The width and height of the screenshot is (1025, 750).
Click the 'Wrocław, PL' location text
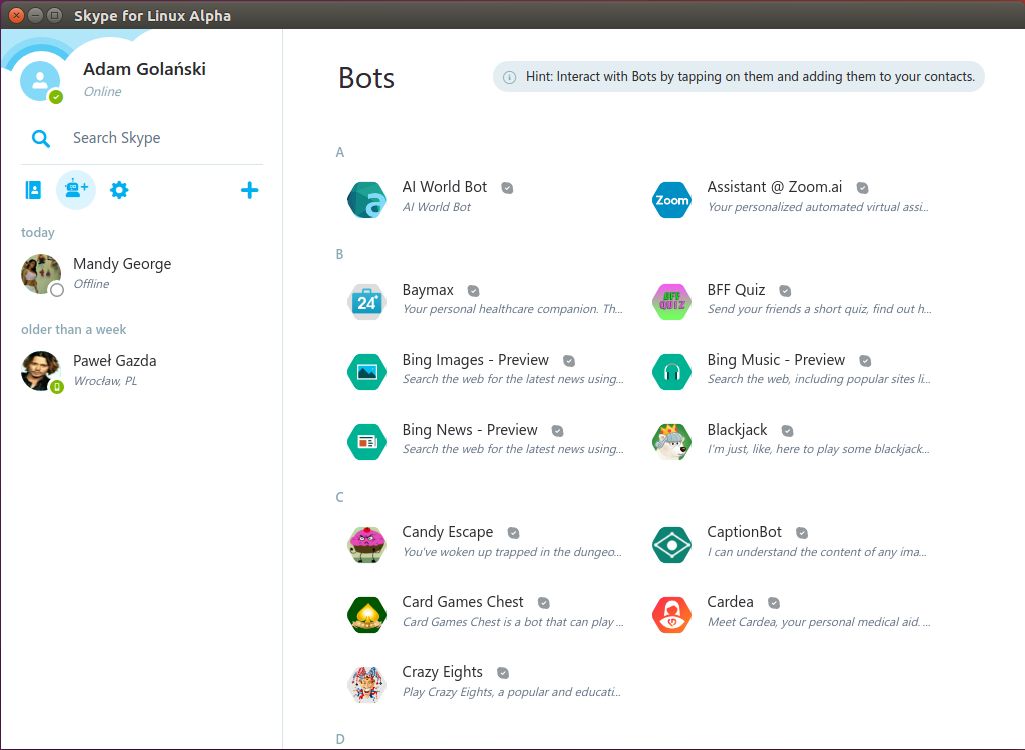click(105, 381)
